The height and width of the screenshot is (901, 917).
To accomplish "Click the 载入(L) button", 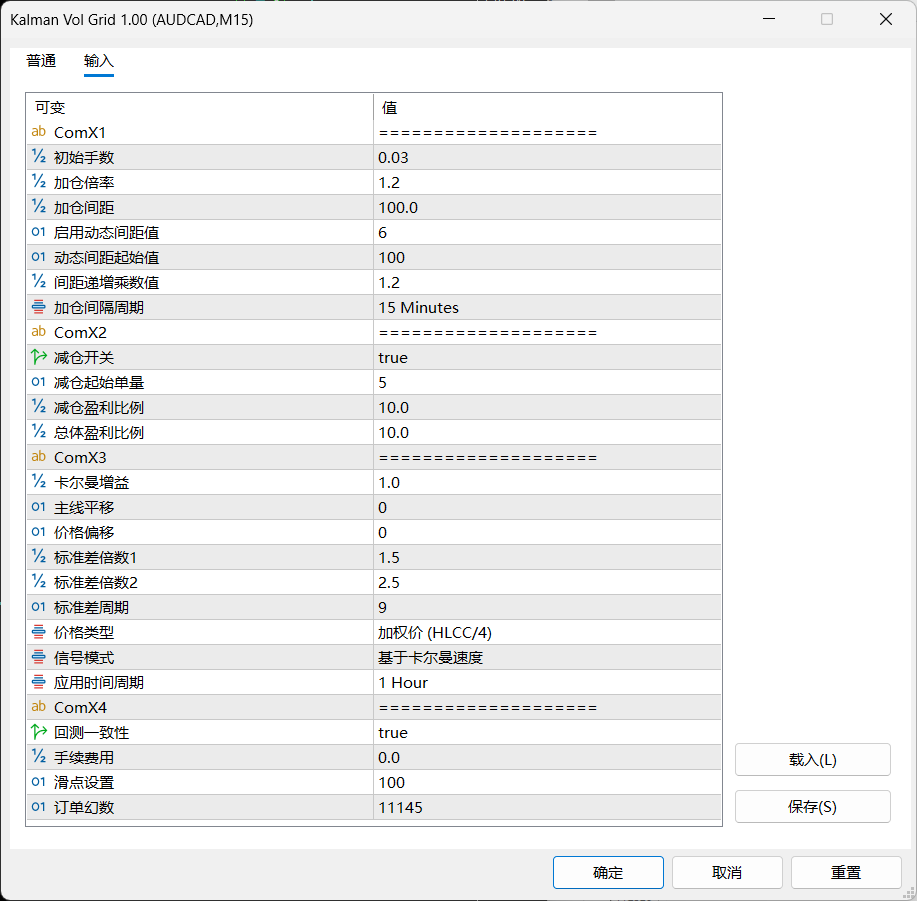I will coord(813,760).
